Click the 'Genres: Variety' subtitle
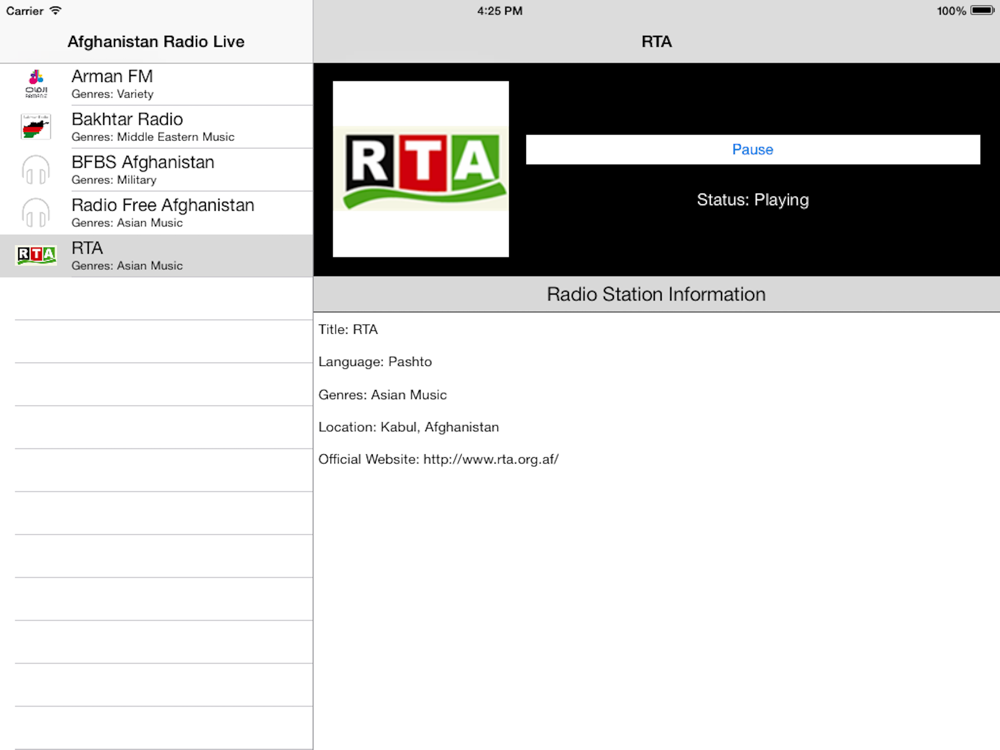This screenshot has width=1000, height=750. [112, 94]
